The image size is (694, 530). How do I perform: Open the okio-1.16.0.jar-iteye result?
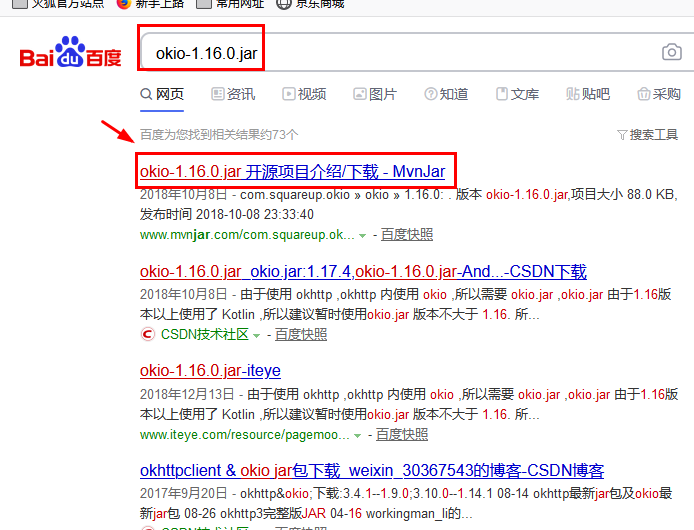(x=210, y=371)
